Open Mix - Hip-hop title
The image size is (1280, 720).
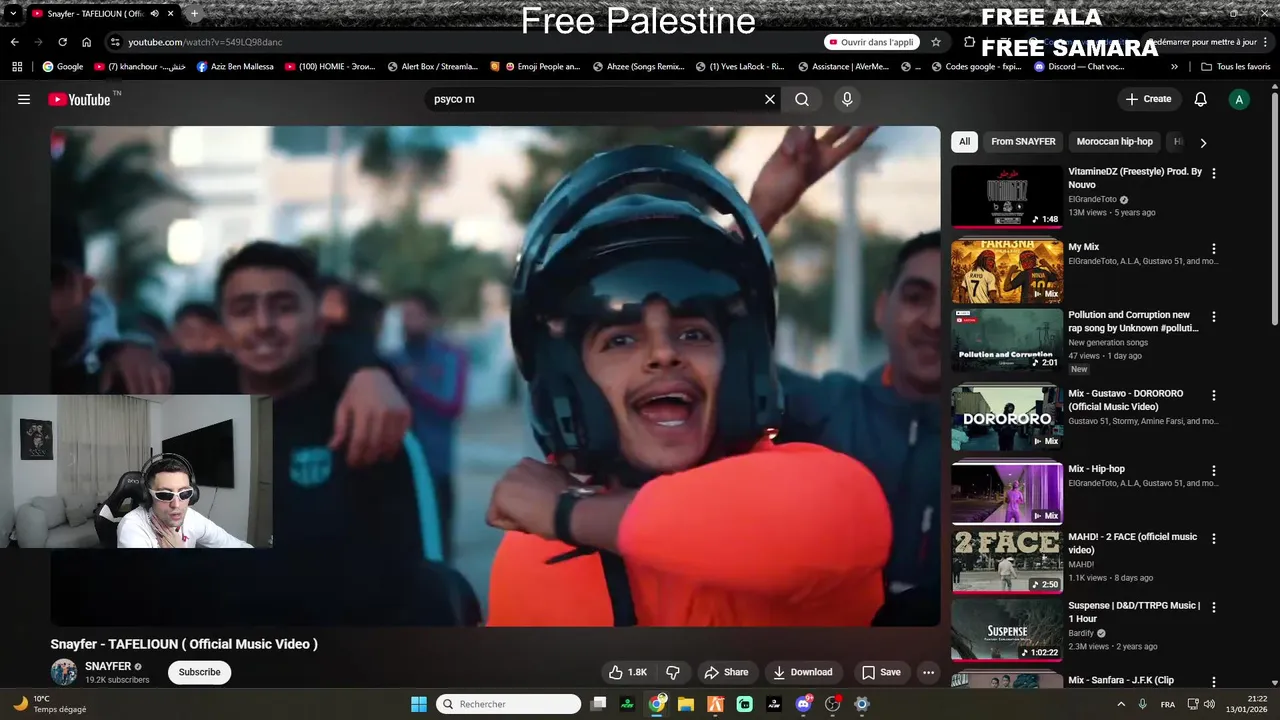[x=1096, y=469]
